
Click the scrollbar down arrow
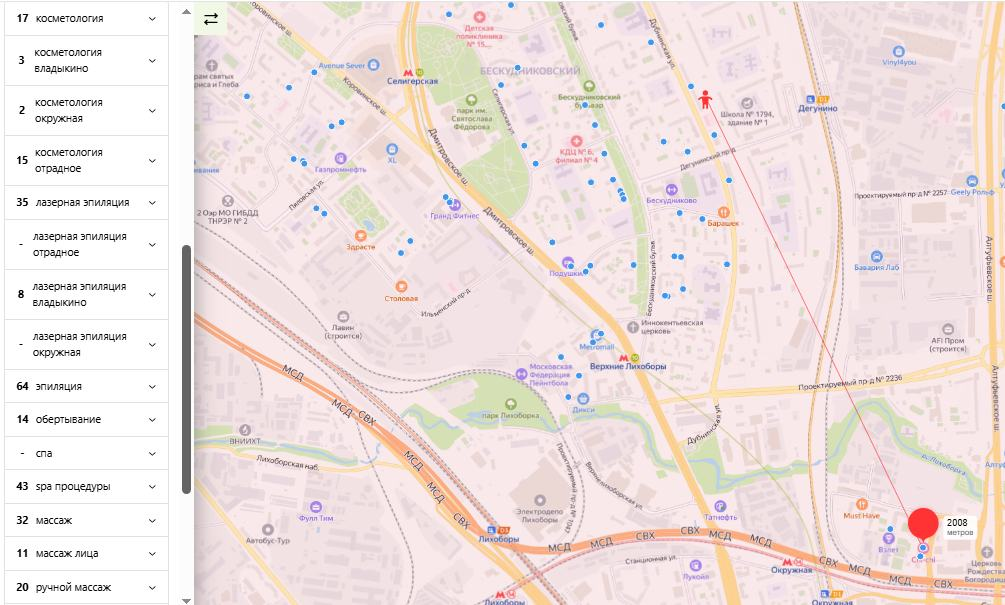click(186, 601)
